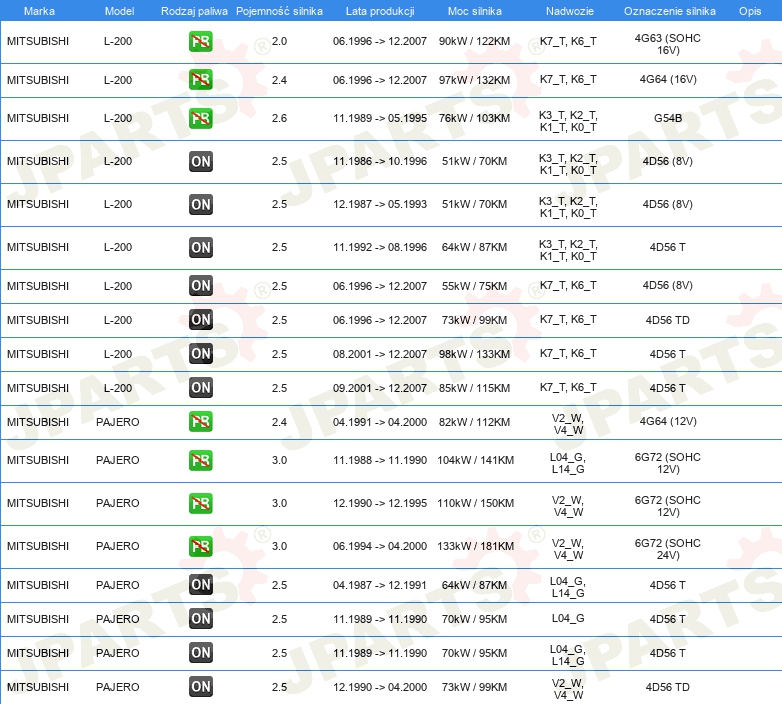Click the petrol icon in the L-200 2.4 row
This screenshot has width=782, height=704.
click(200, 80)
